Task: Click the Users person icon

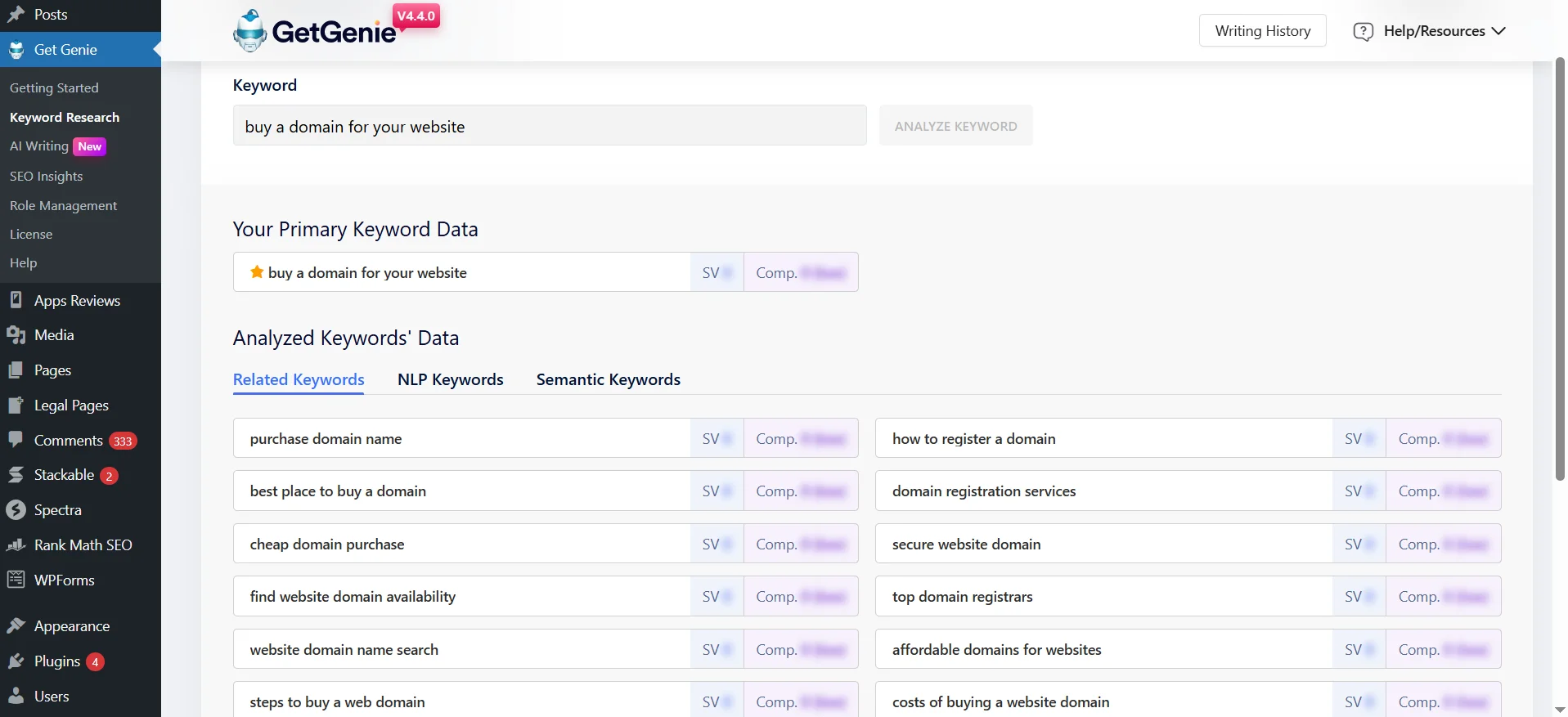Action: tap(16, 697)
